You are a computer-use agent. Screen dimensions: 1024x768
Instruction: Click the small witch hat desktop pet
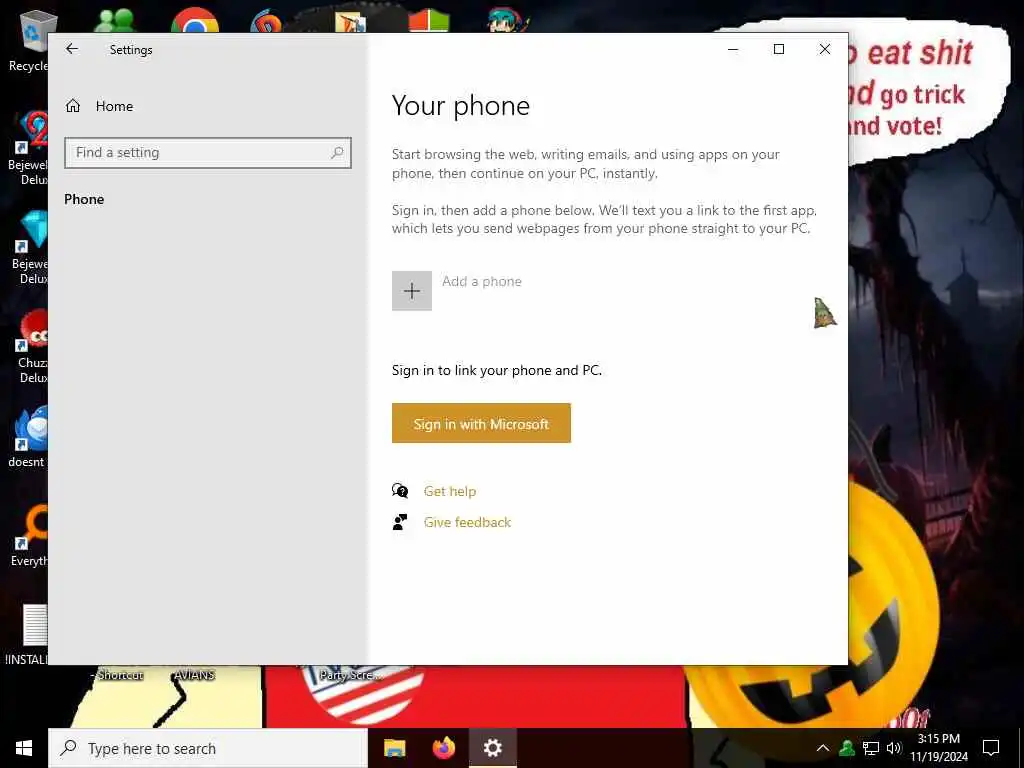pos(825,313)
